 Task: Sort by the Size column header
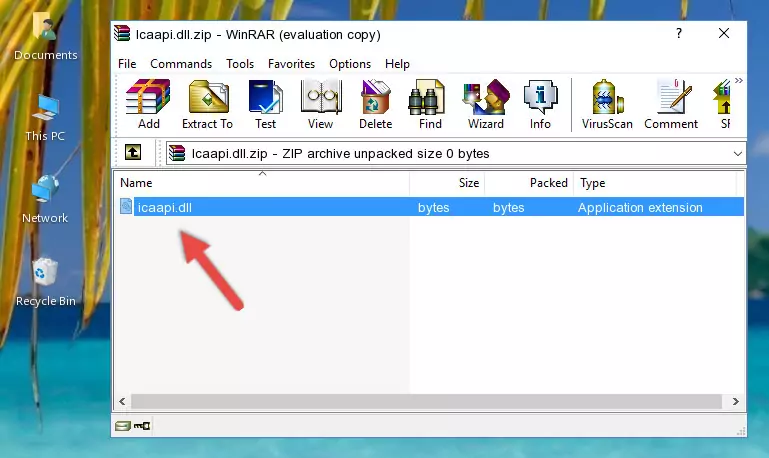point(447,183)
